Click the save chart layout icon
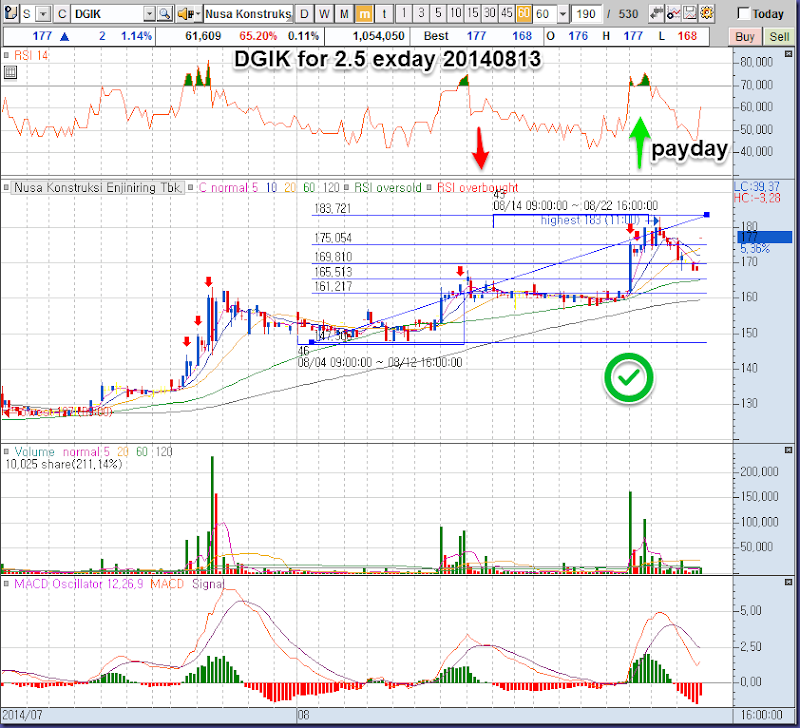Image resolution: width=800 pixels, height=728 pixels. point(690,13)
